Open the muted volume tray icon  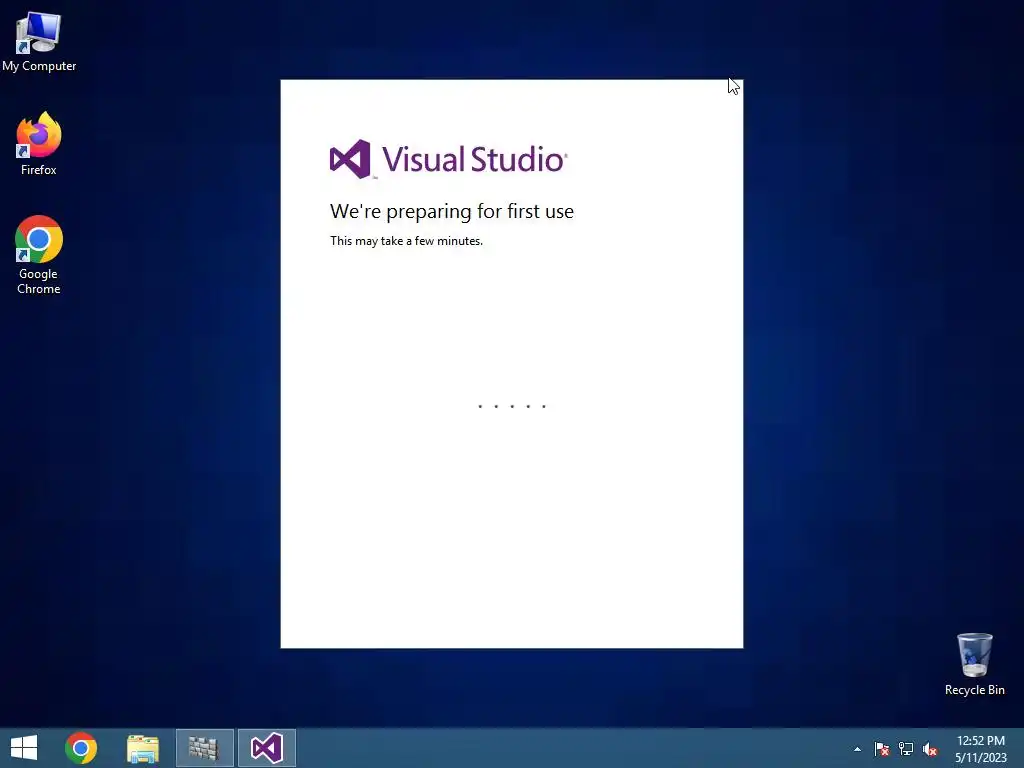point(930,749)
